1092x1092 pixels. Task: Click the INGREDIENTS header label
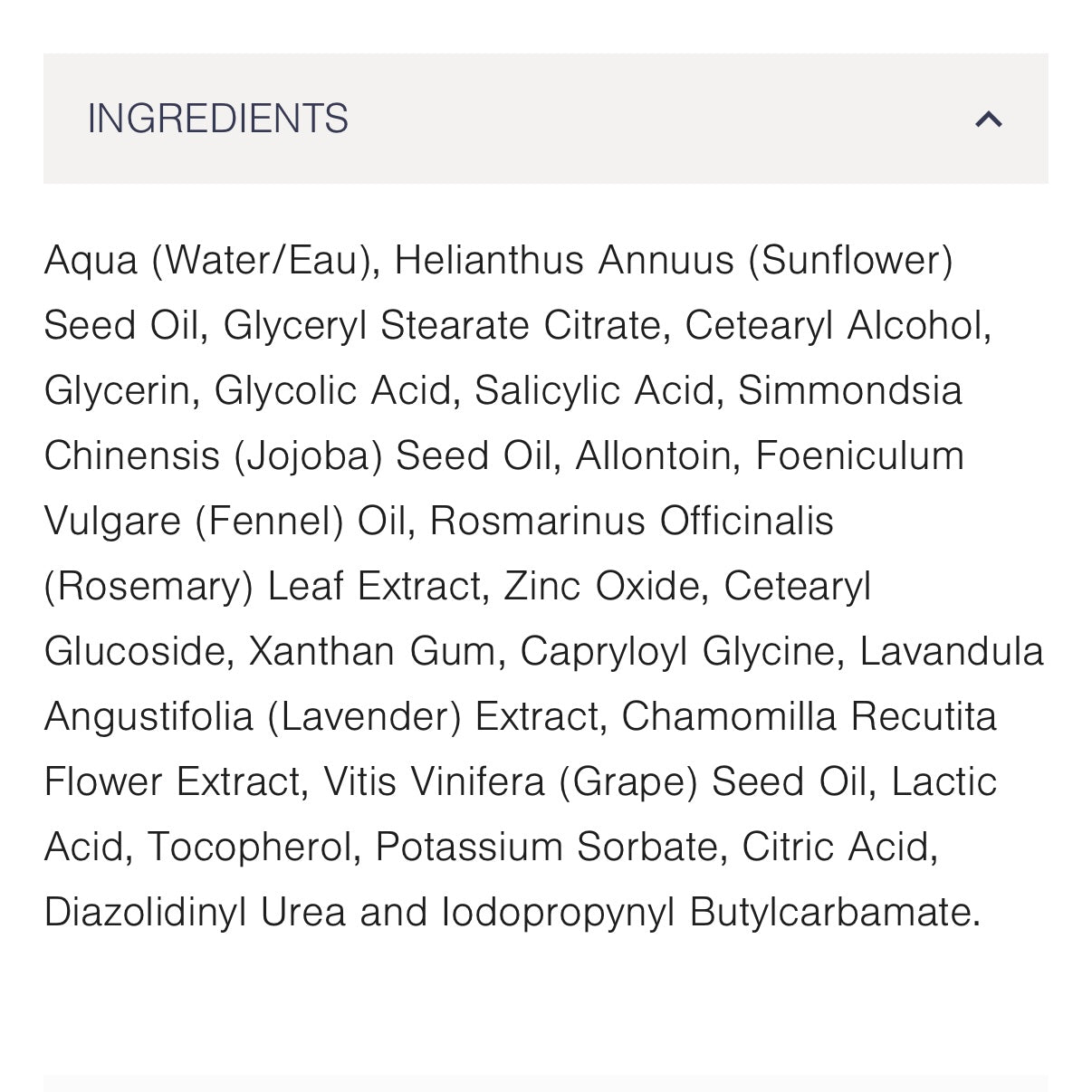217,119
